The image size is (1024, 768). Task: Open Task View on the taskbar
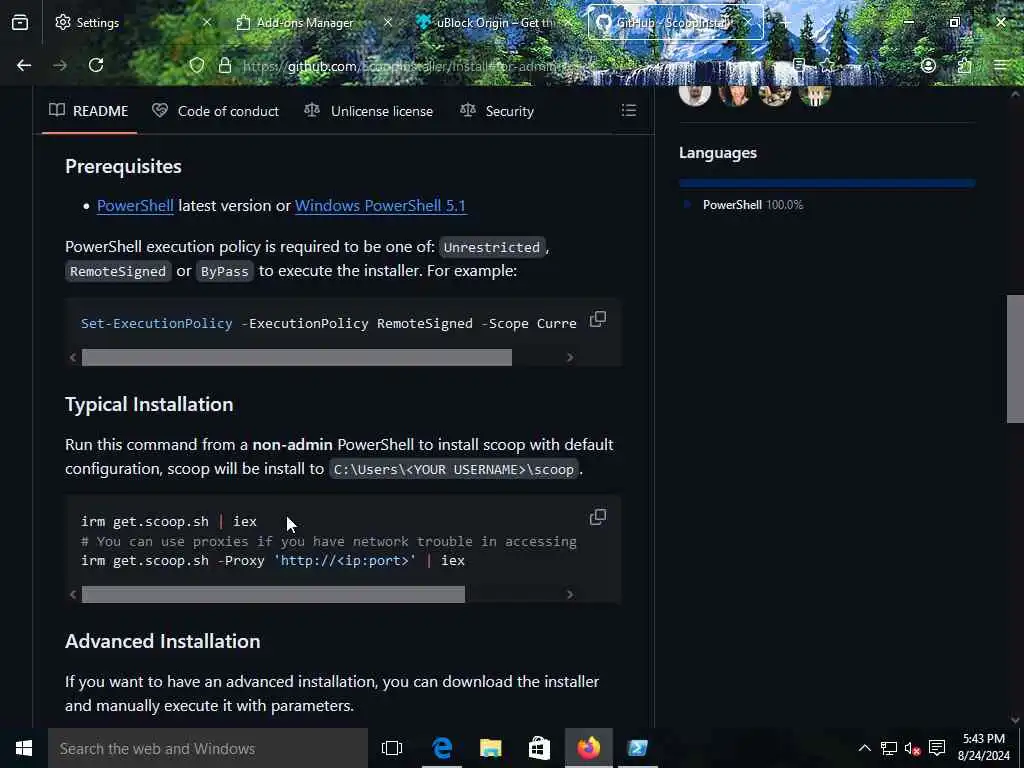pyautogui.click(x=392, y=748)
